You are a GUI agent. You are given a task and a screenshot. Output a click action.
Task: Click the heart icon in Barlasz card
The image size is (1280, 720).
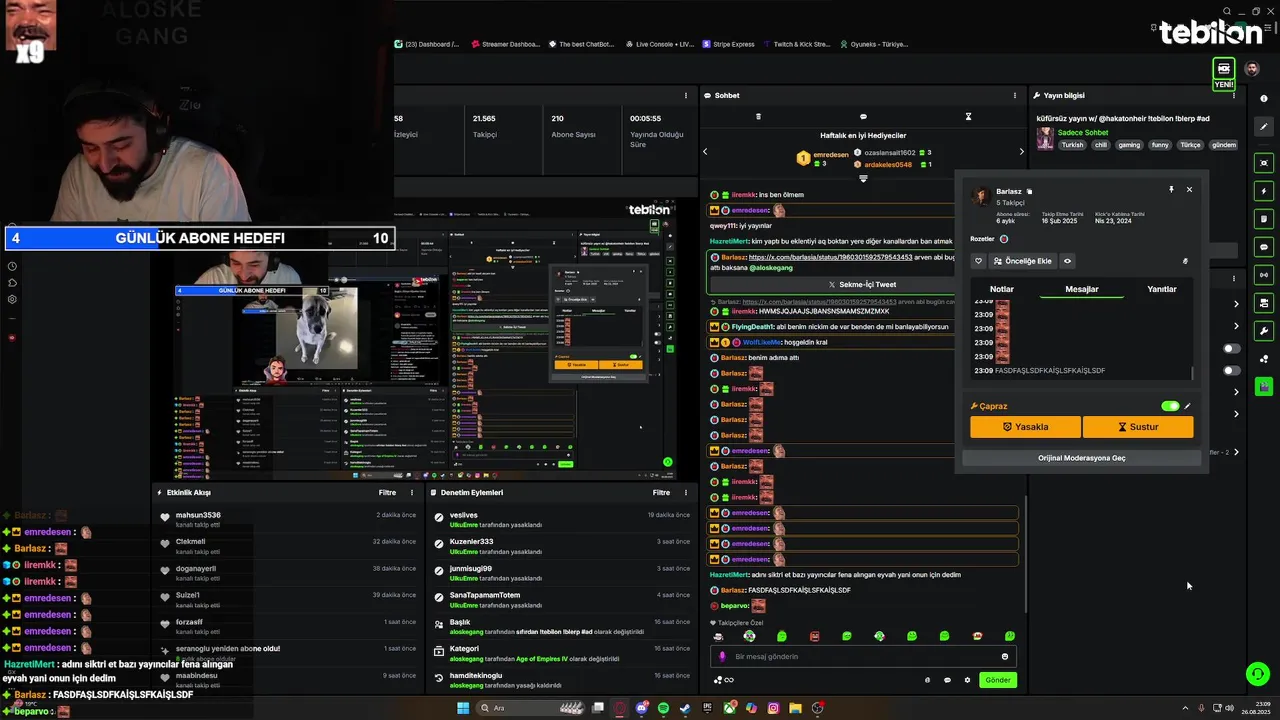pos(979,261)
